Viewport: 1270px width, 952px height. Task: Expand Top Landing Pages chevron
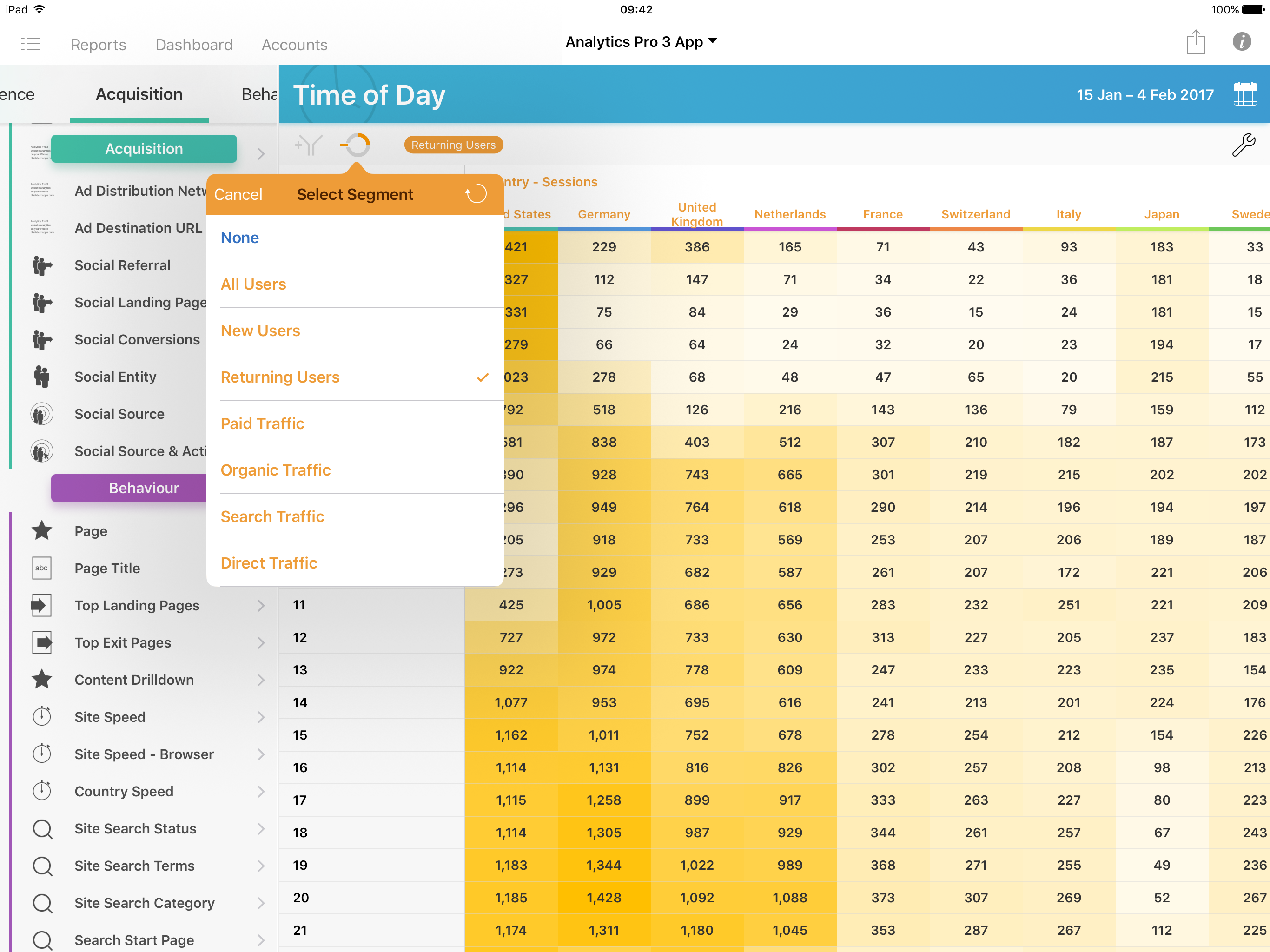click(261, 606)
